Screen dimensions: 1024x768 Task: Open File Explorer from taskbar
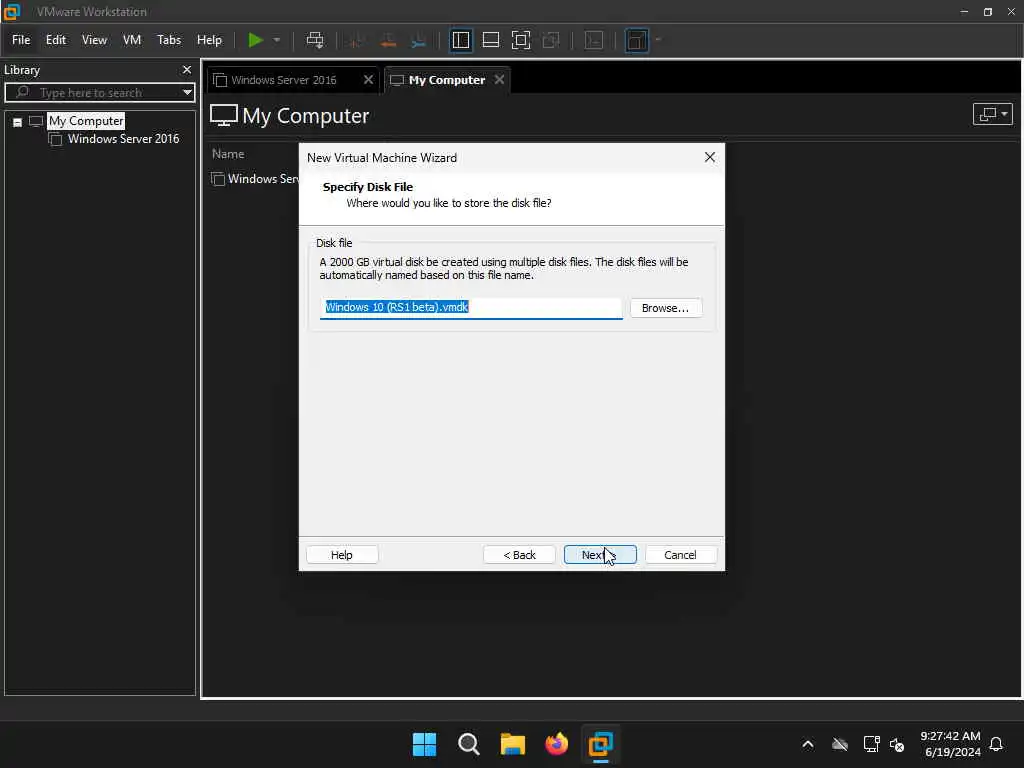coord(513,744)
